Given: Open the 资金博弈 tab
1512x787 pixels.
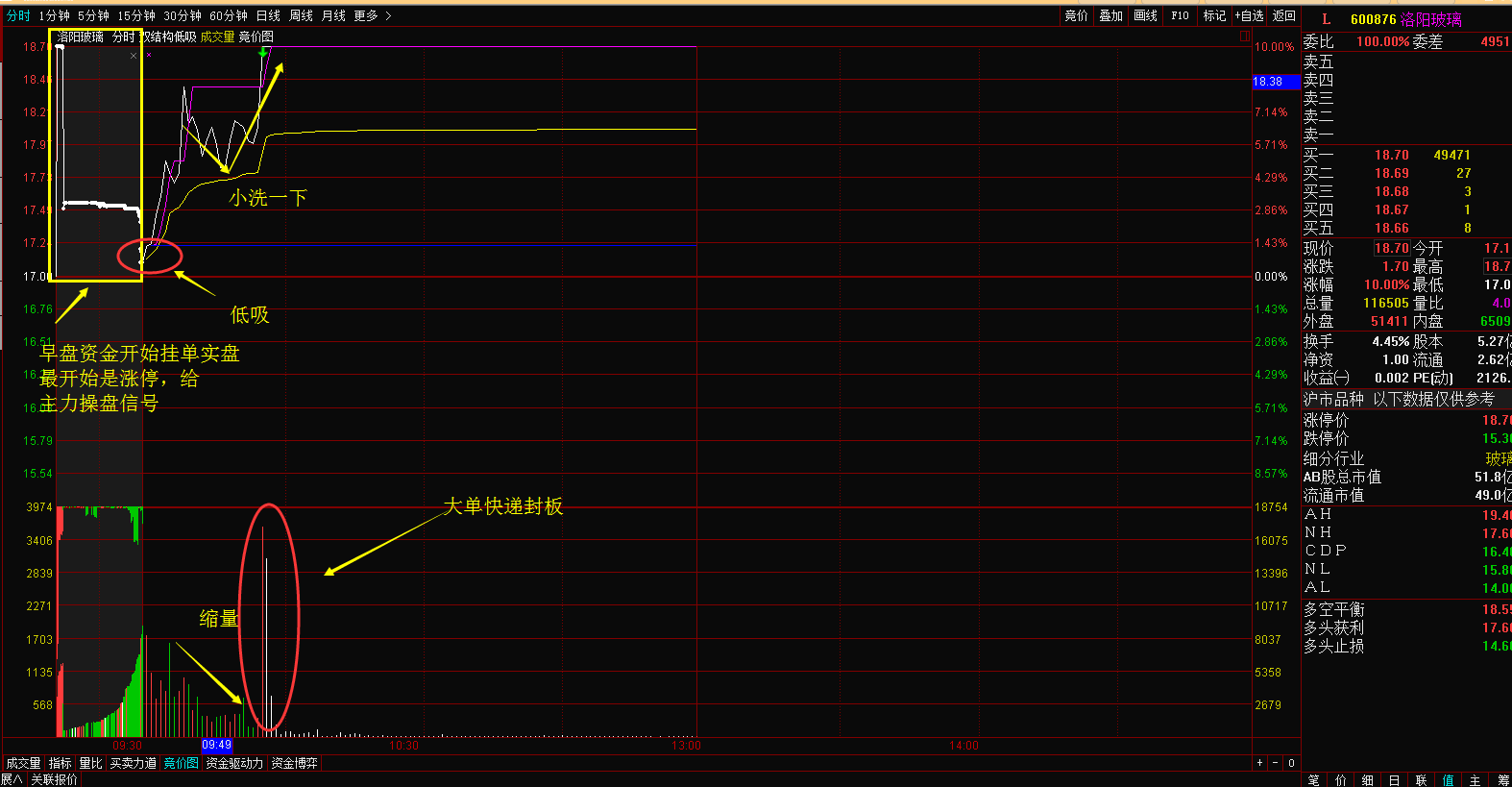Looking at the screenshot, I should (295, 763).
